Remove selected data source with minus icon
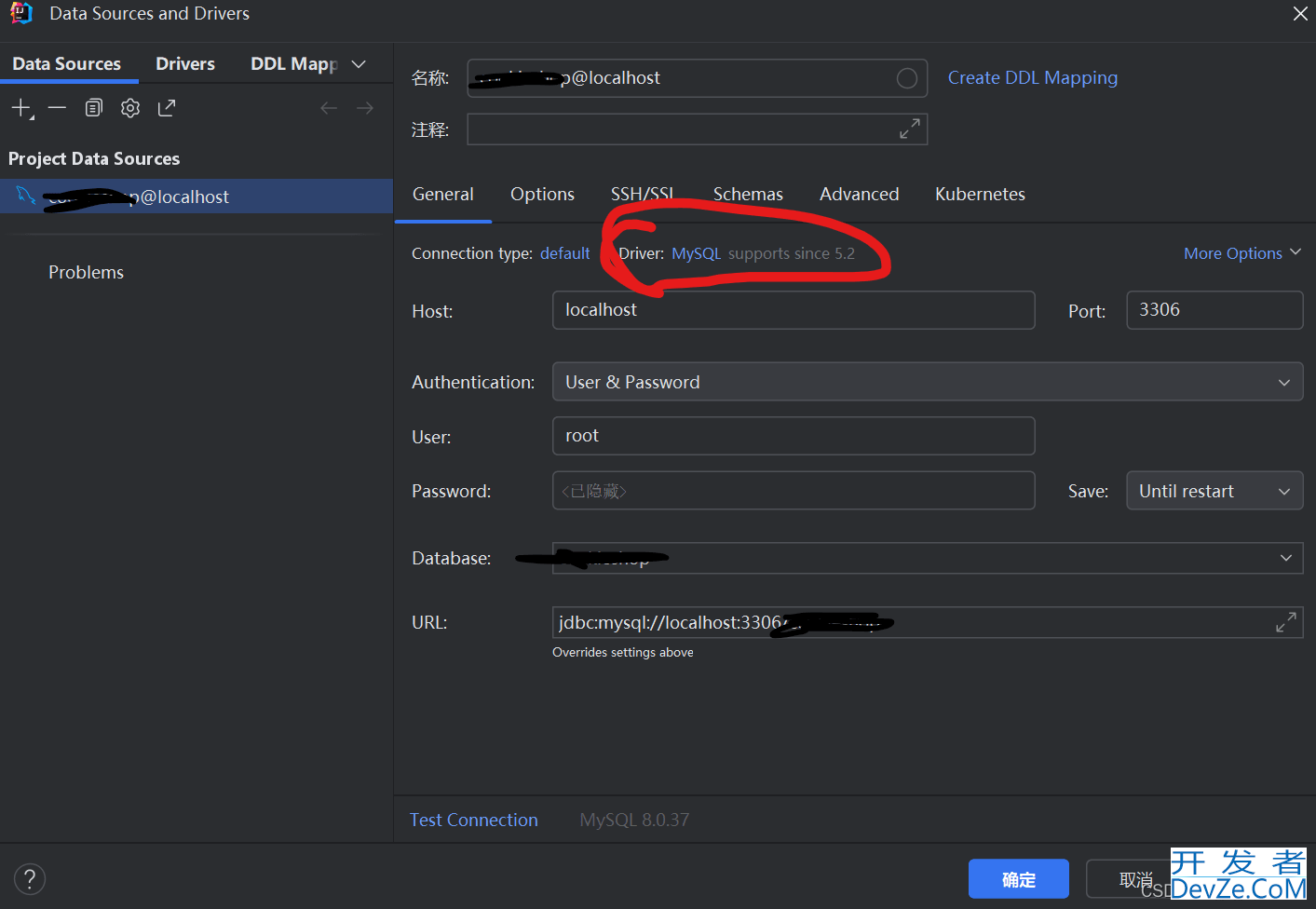This screenshot has width=1316, height=909. click(x=57, y=108)
